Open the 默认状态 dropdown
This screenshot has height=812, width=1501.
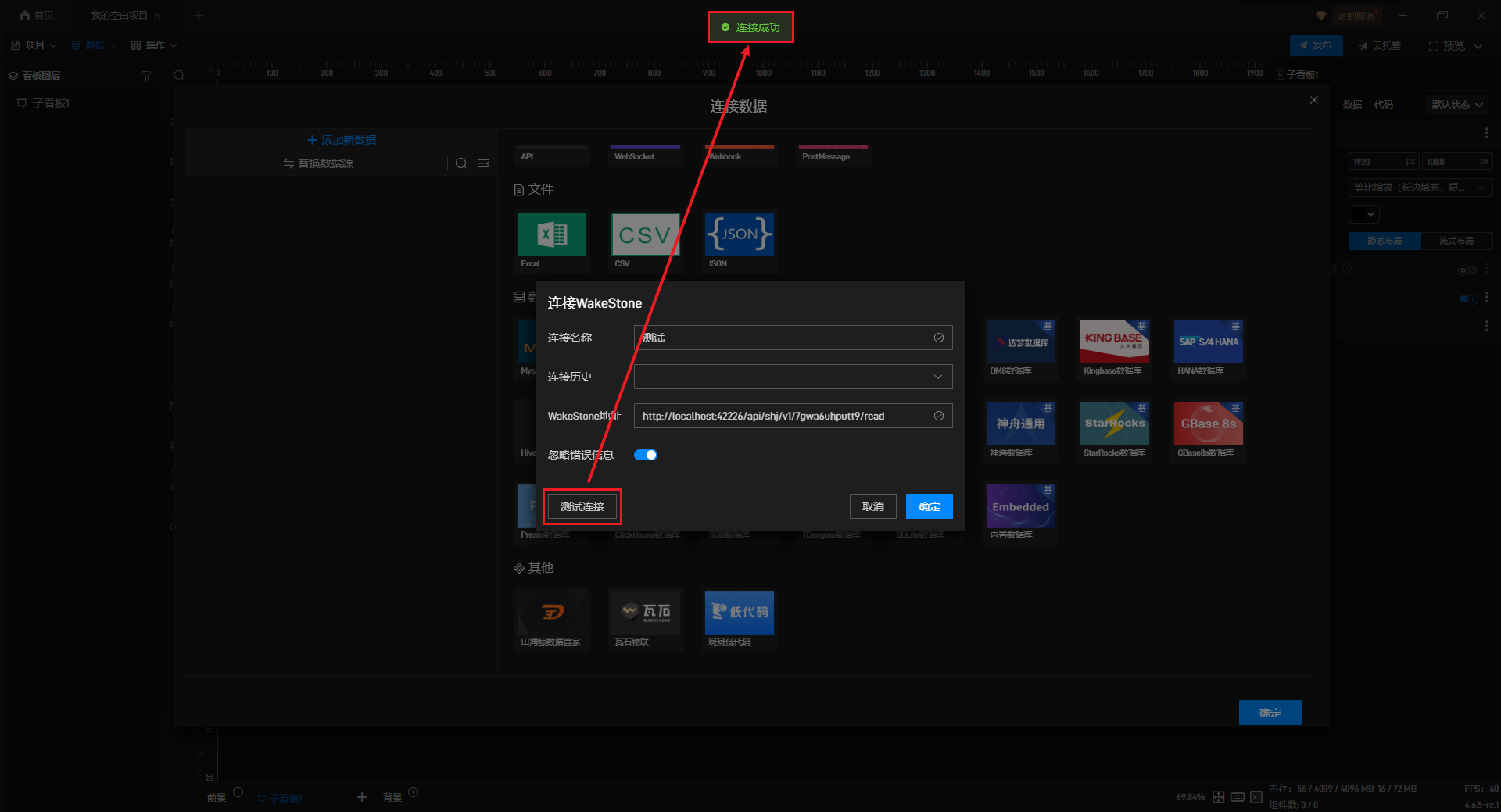point(1456,105)
